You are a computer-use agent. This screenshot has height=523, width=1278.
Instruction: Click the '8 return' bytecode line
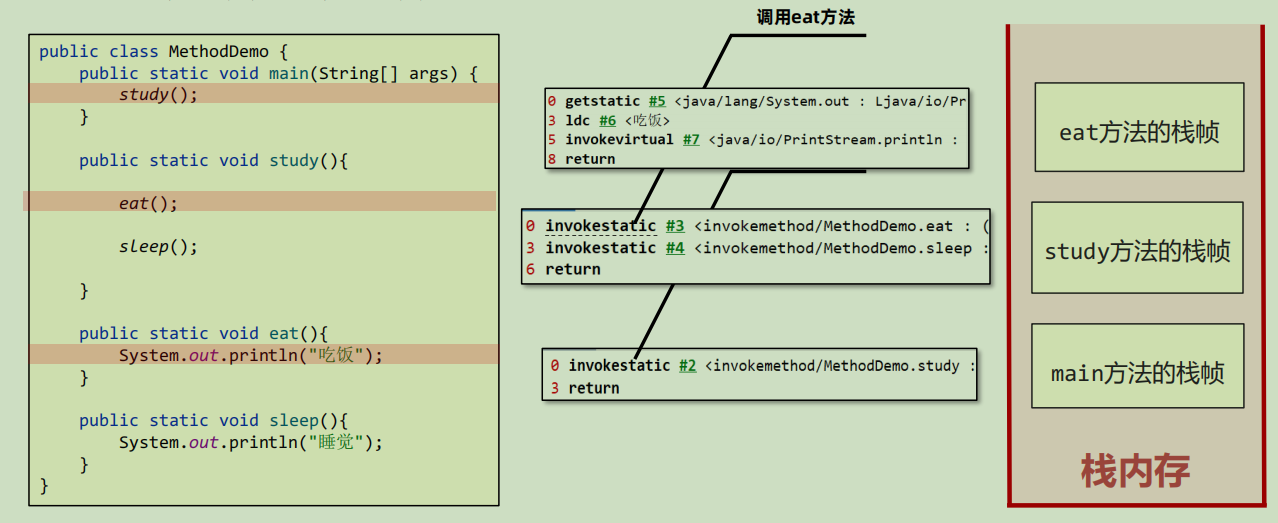coord(581,159)
